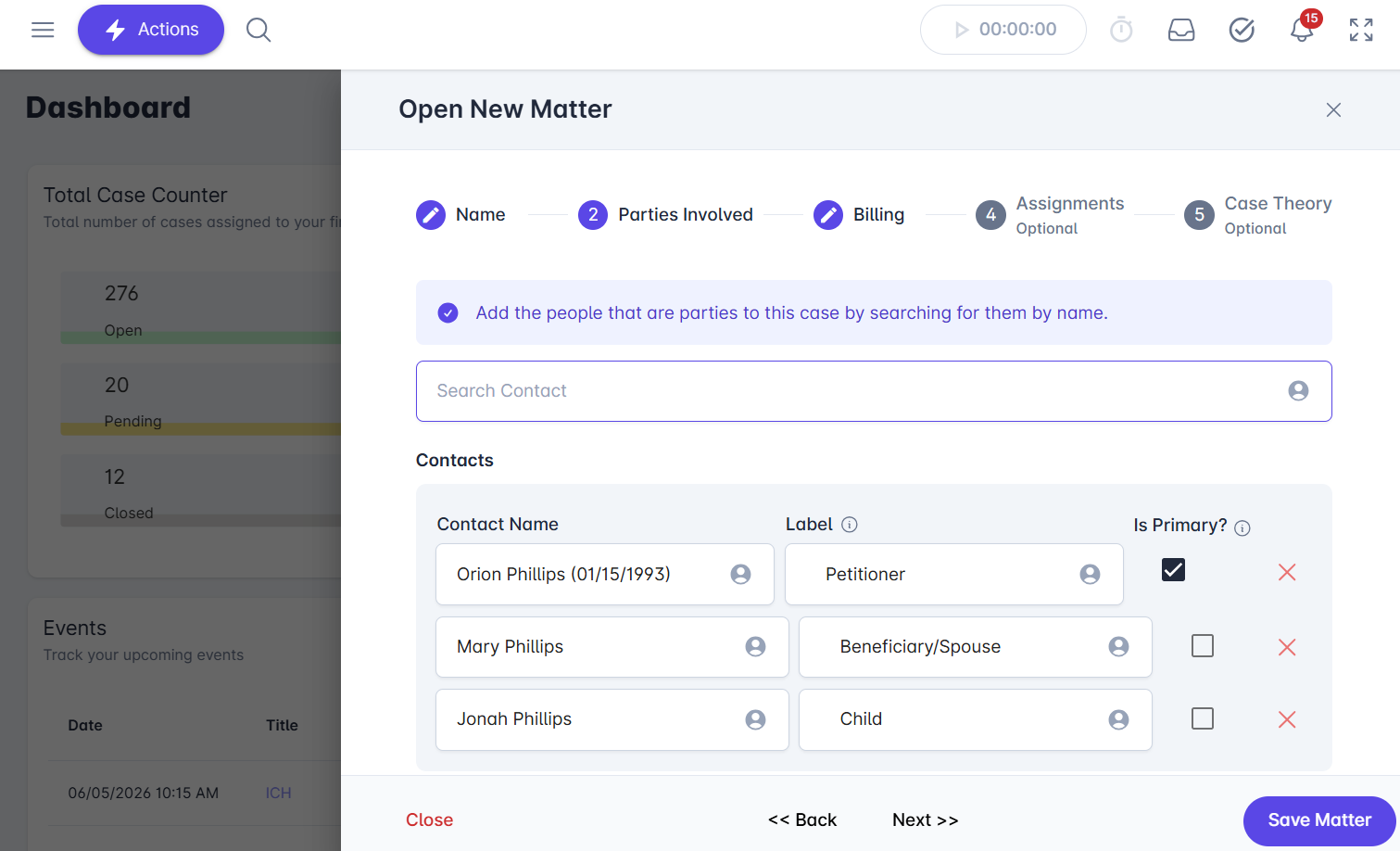Click the person icon in Child field
Viewport: 1400px width, 851px height.
1118,719
